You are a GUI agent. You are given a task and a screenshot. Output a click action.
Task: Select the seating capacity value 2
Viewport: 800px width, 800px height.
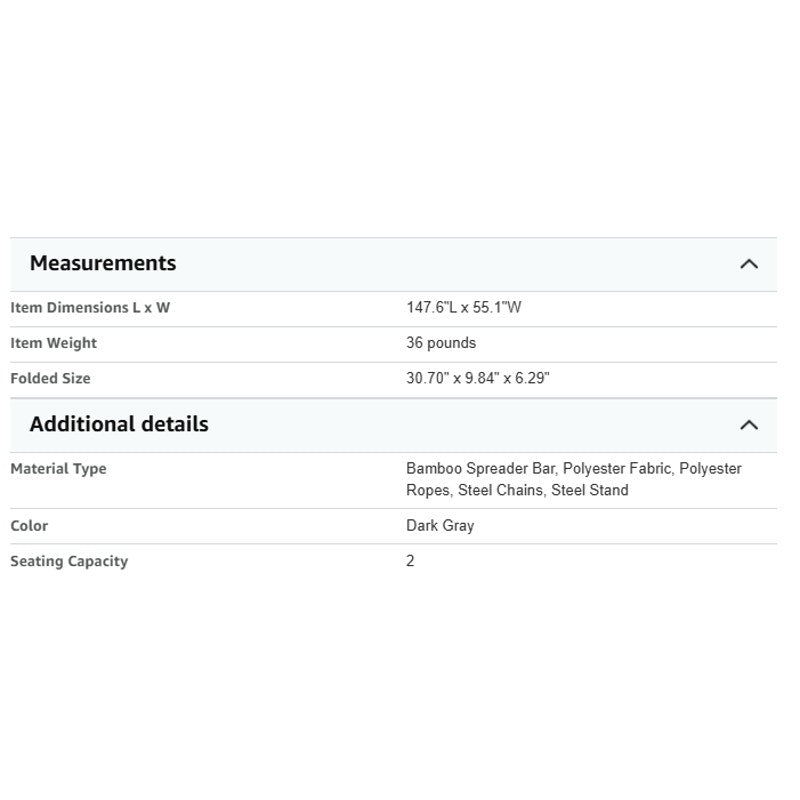pyautogui.click(x=410, y=561)
